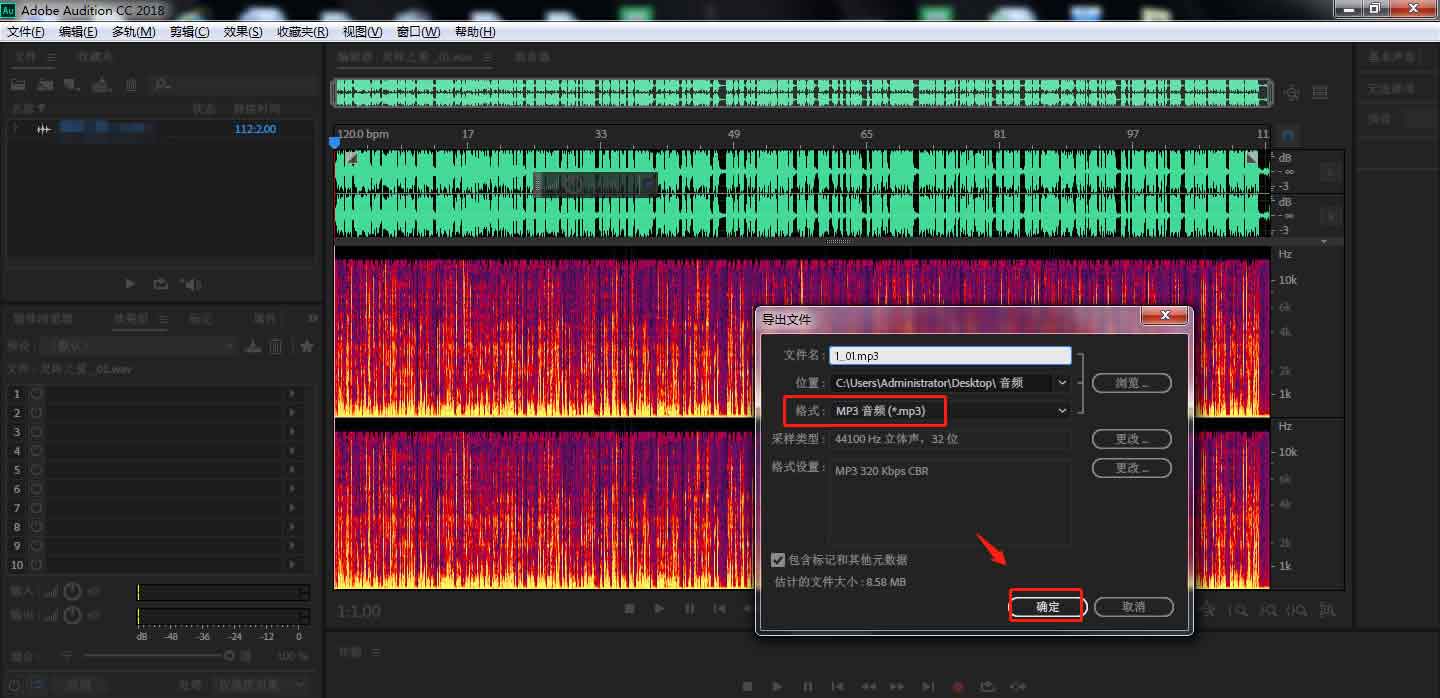This screenshot has height=698, width=1440.
Task: Click the 文件名 input field
Action: click(949, 355)
